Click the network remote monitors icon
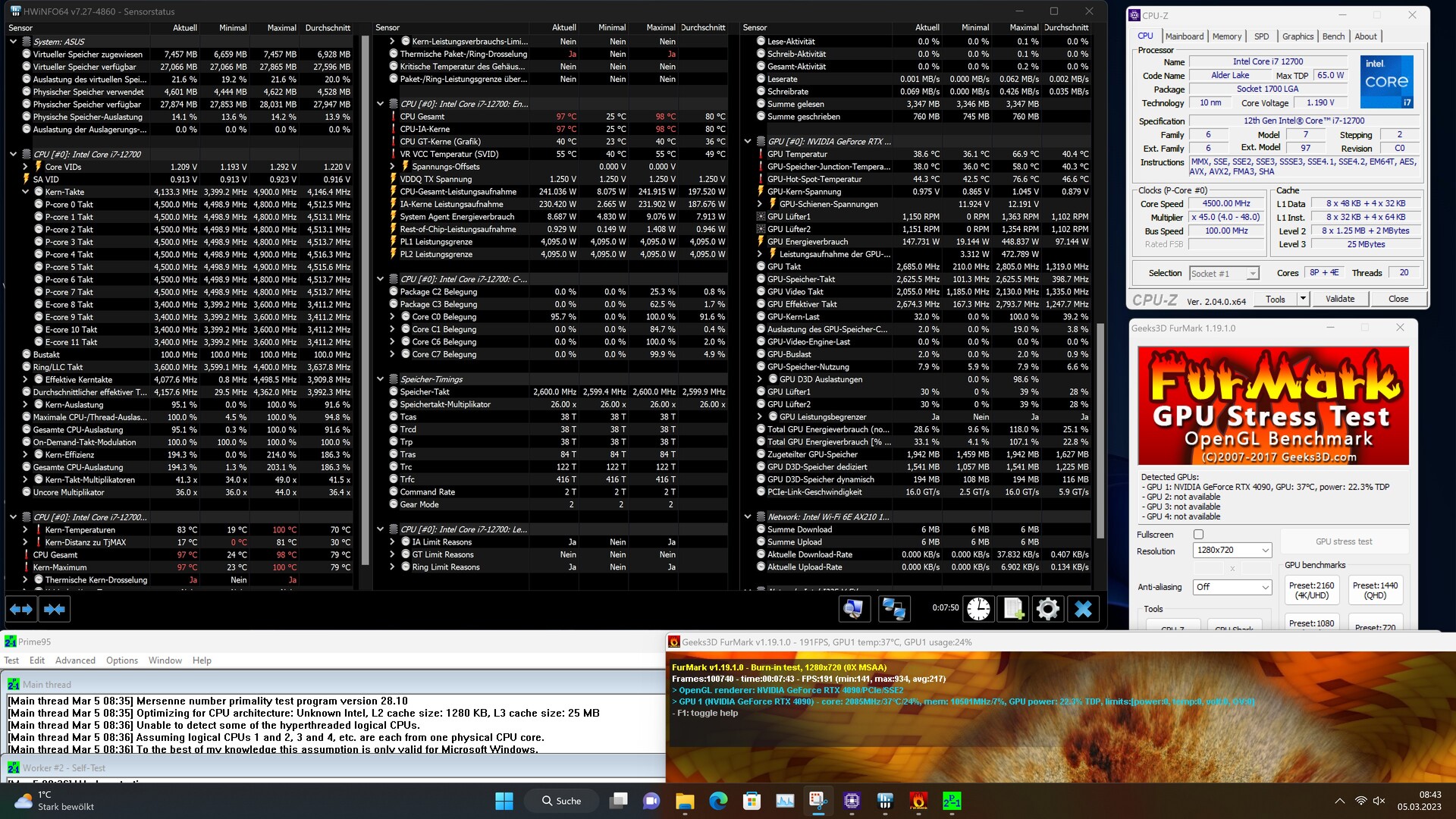Viewport: 1456px width, 819px height. (x=893, y=609)
